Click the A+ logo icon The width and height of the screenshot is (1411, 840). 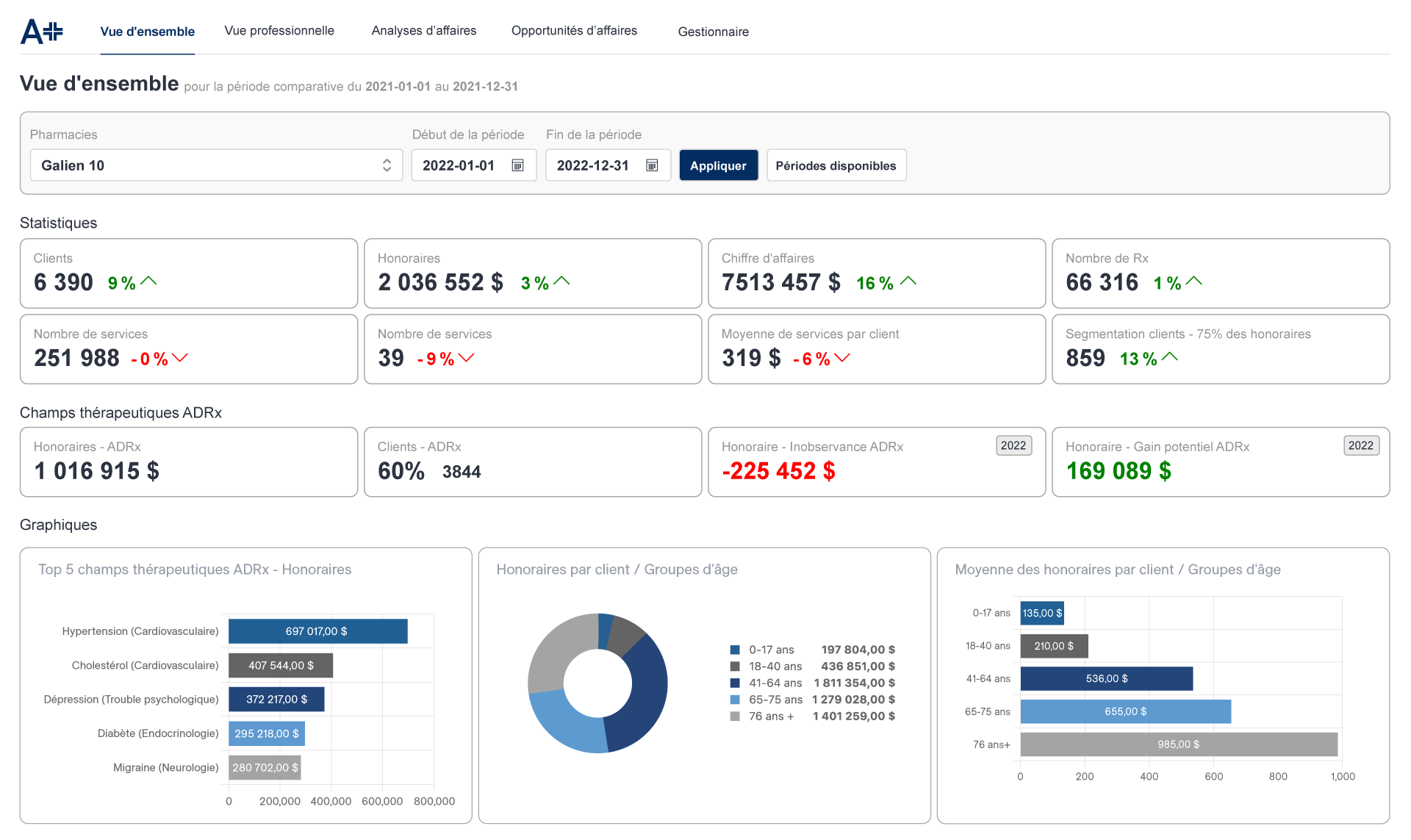pyautogui.click(x=42, y=32)
